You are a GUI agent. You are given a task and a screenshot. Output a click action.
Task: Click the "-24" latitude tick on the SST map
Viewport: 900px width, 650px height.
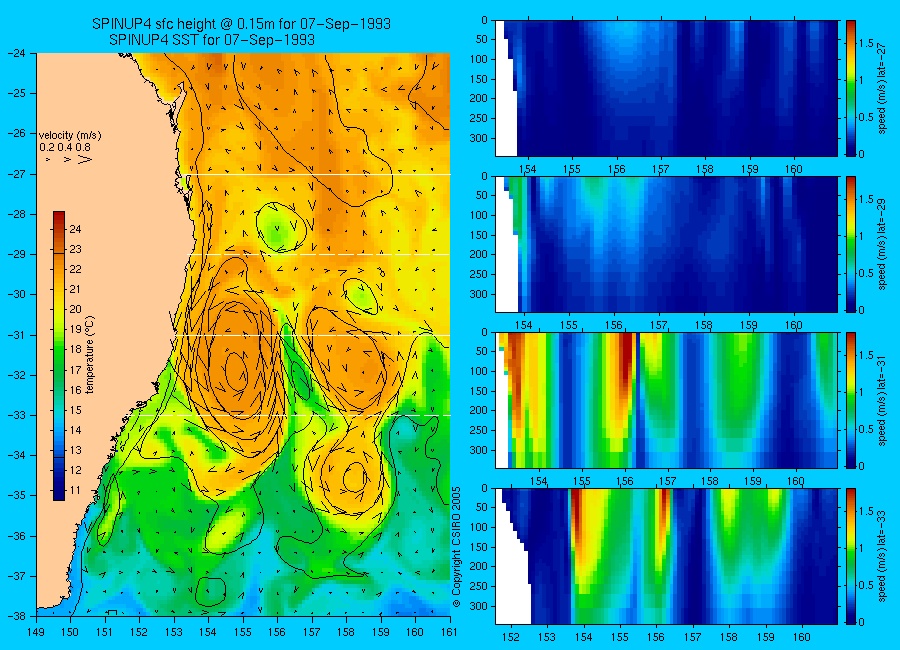[x=16, y=53]
